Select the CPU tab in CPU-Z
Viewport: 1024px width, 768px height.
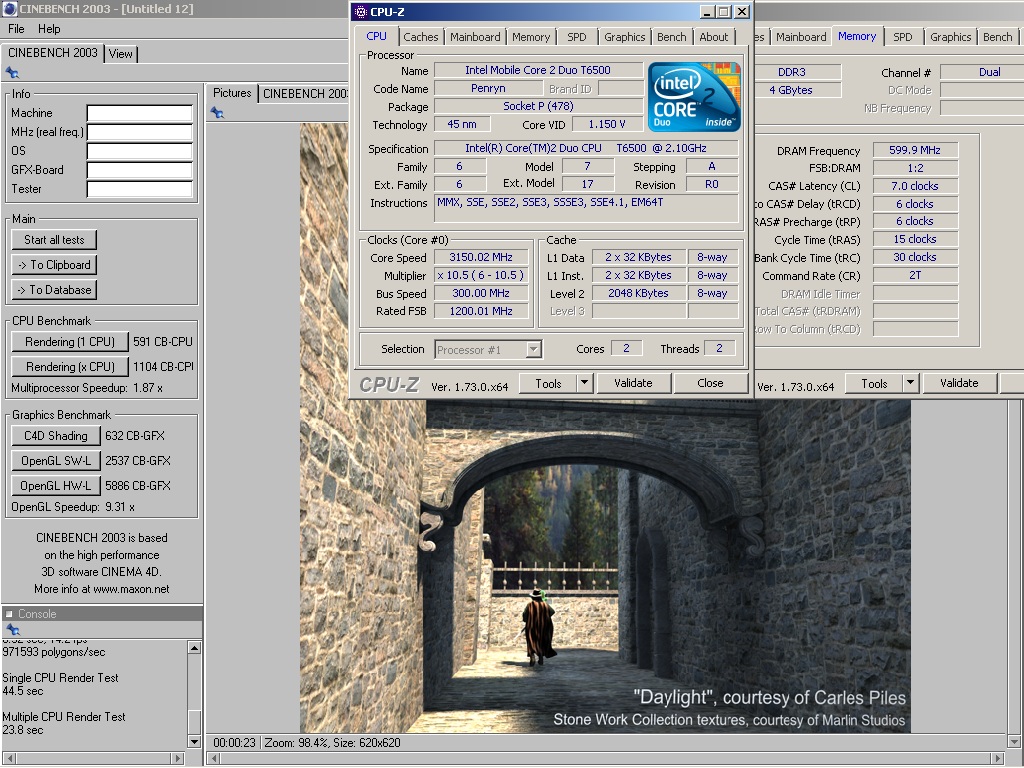coord(376,36)
